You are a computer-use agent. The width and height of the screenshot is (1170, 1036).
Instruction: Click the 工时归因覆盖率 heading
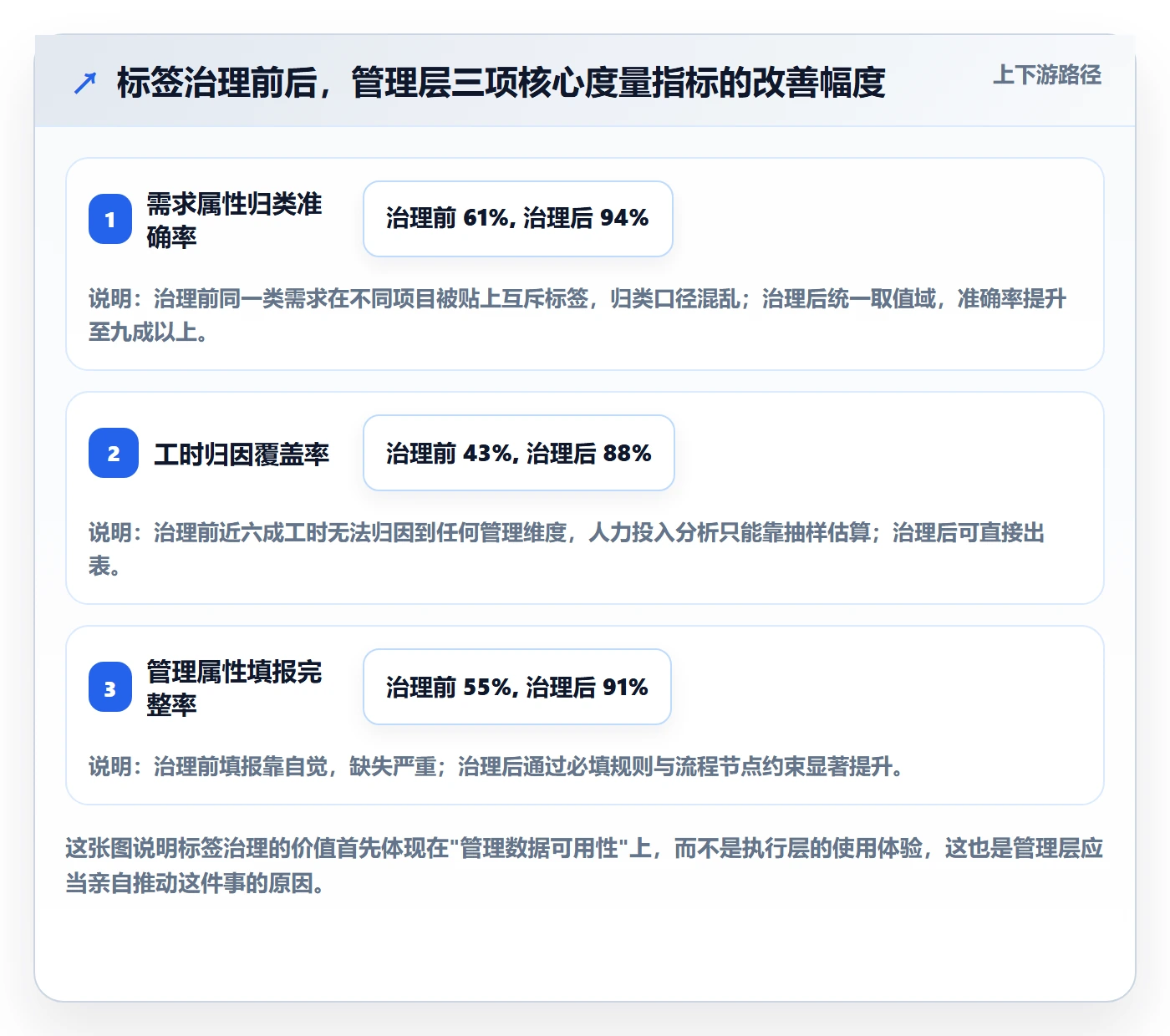tap(242, 454)
